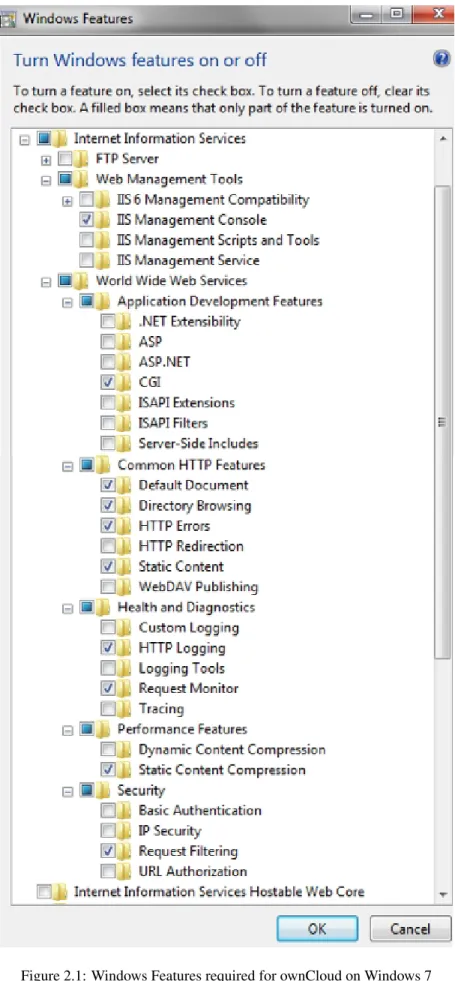Expand IIS 6 Management Compatibility
This screenshot has height=981, width=455.
[68, 201]
